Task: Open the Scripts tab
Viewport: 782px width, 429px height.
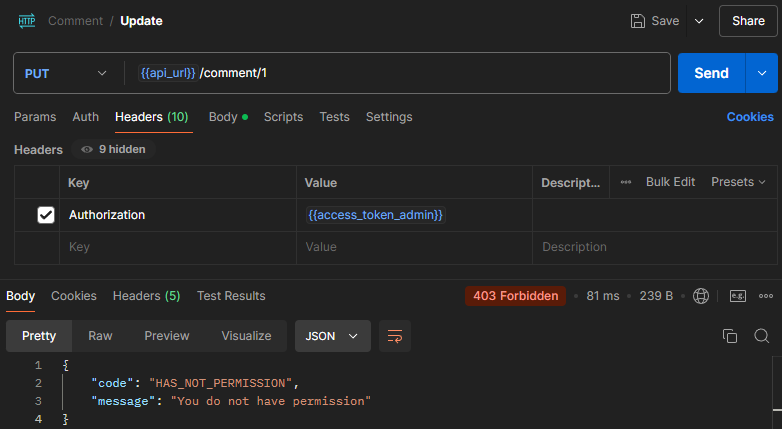Action: [x=283, y=117]
